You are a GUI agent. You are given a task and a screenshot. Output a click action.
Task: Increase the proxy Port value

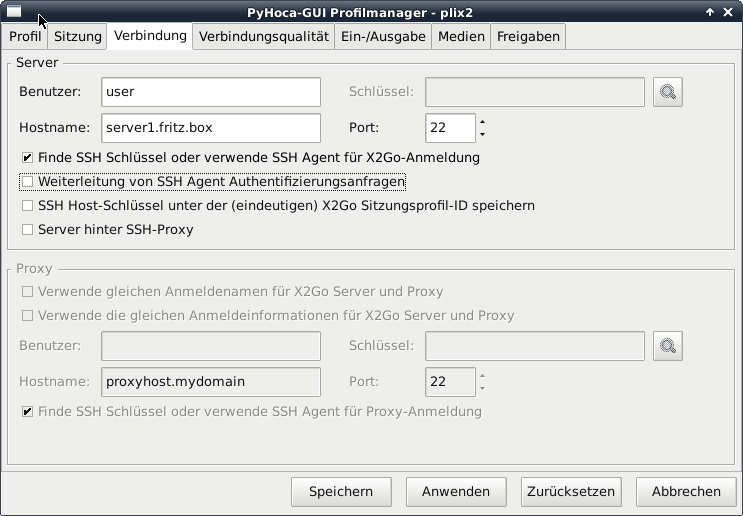point(482,376)
